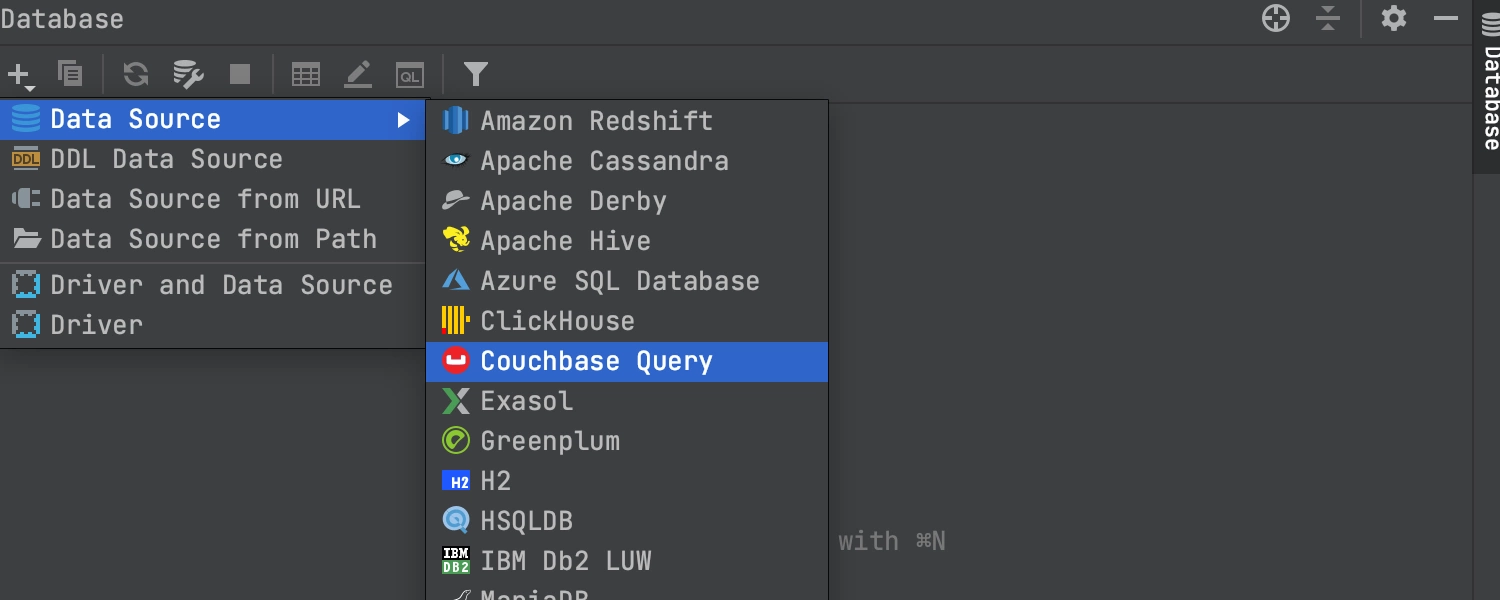Expand the Data Source submenu arrow

point(403,120)
